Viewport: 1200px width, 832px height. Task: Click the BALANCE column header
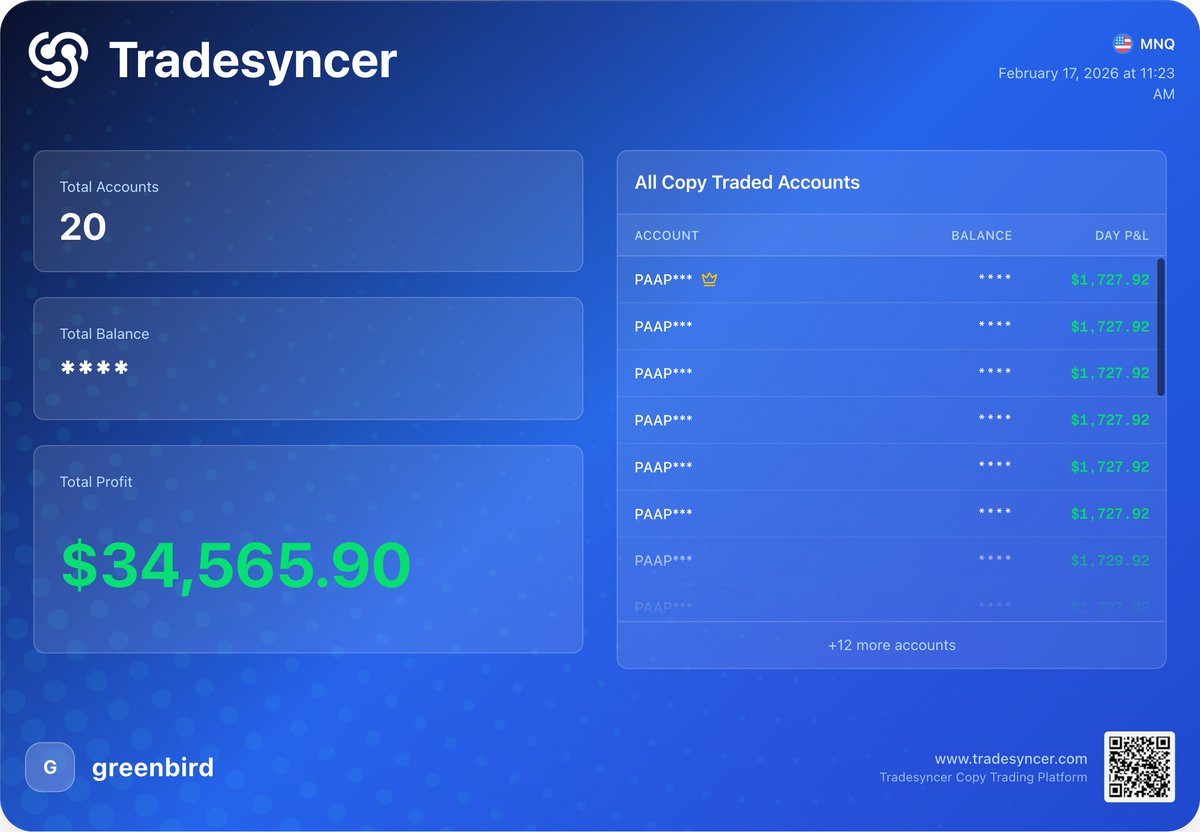981,236
